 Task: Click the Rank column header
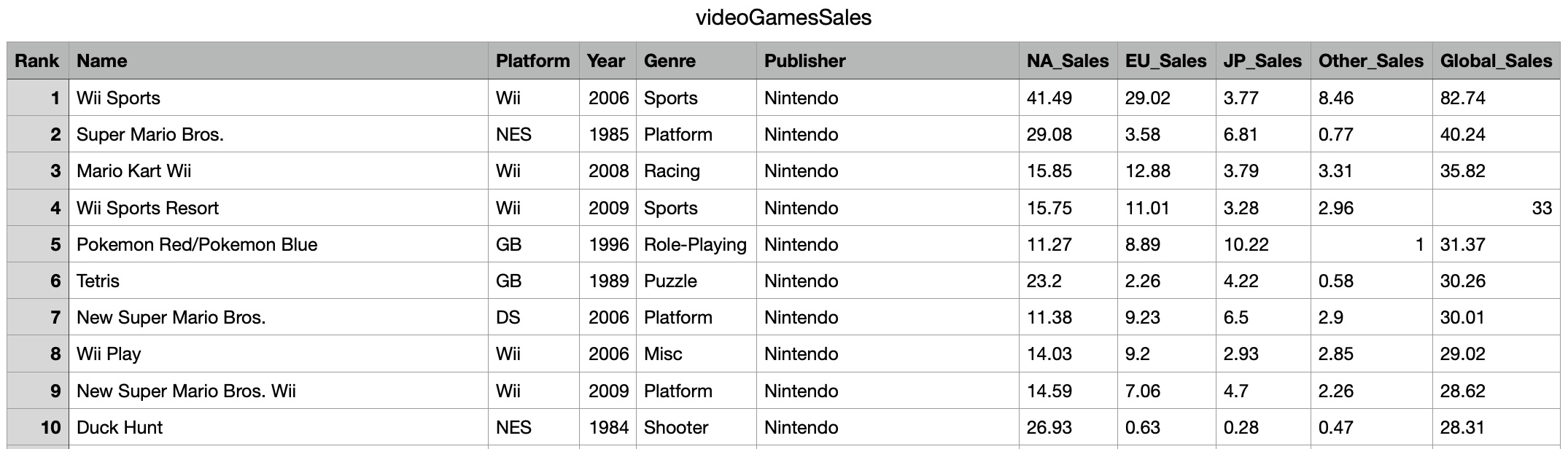(x=38, y=61)
